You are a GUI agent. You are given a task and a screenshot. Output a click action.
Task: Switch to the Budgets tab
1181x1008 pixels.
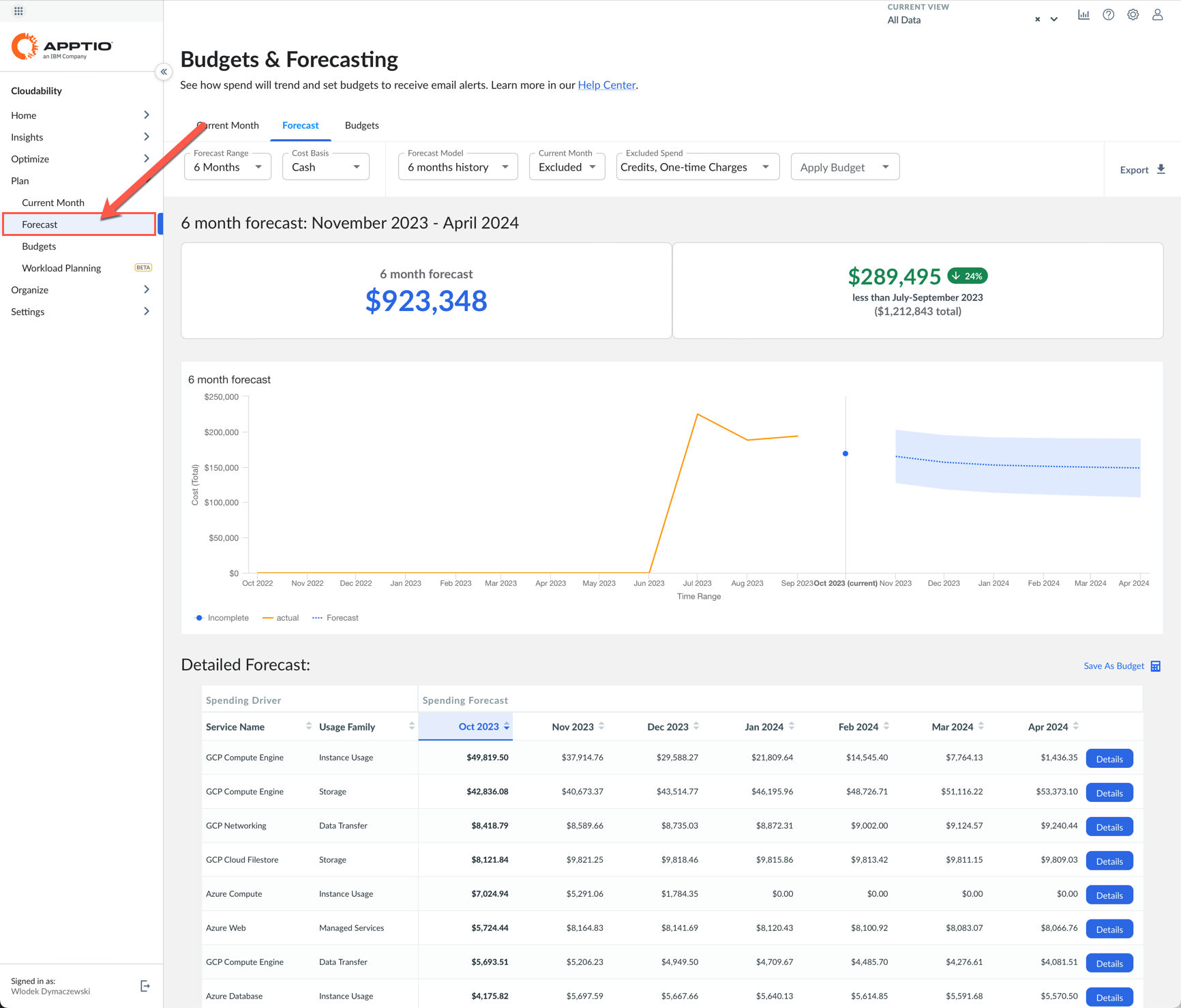(361, 125)
